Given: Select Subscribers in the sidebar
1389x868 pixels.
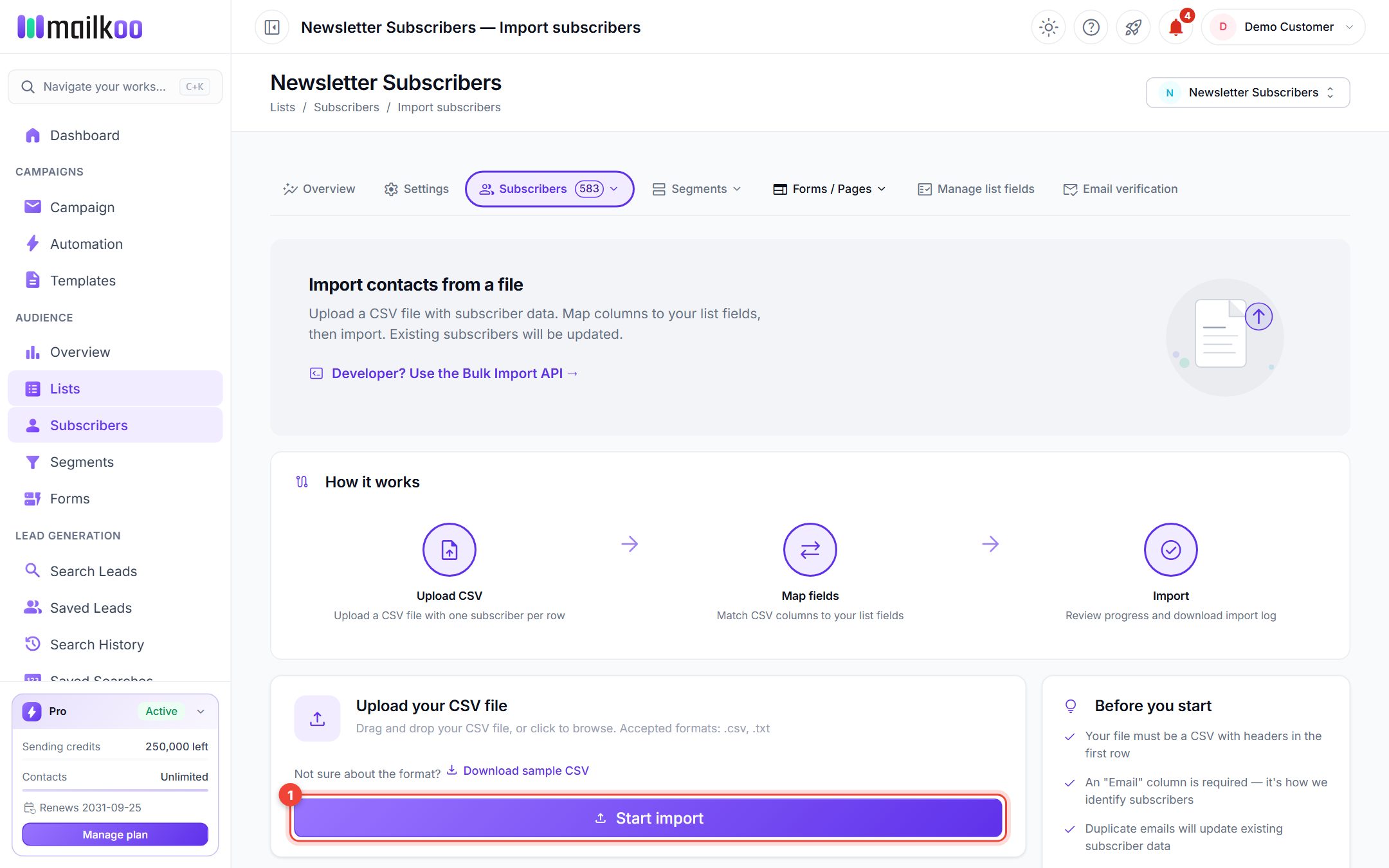Looking at the screenshot, I should pyautogui.click(x=115, y=425).
